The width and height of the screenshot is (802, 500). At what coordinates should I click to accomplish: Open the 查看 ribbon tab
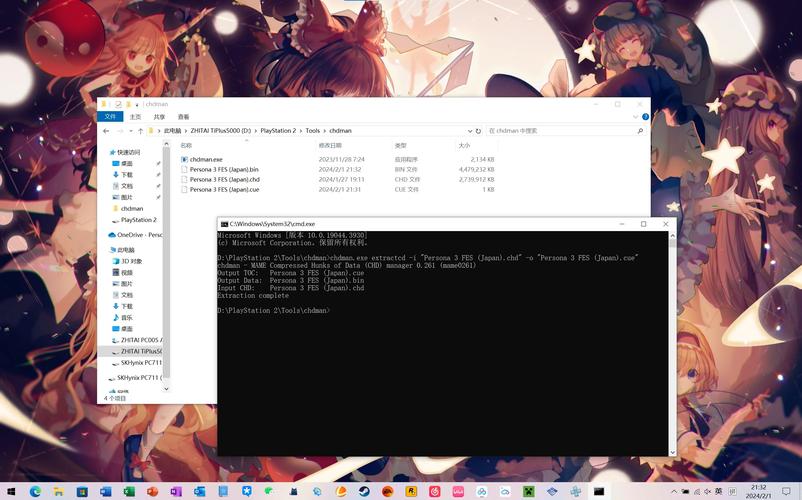click(184, 117)
